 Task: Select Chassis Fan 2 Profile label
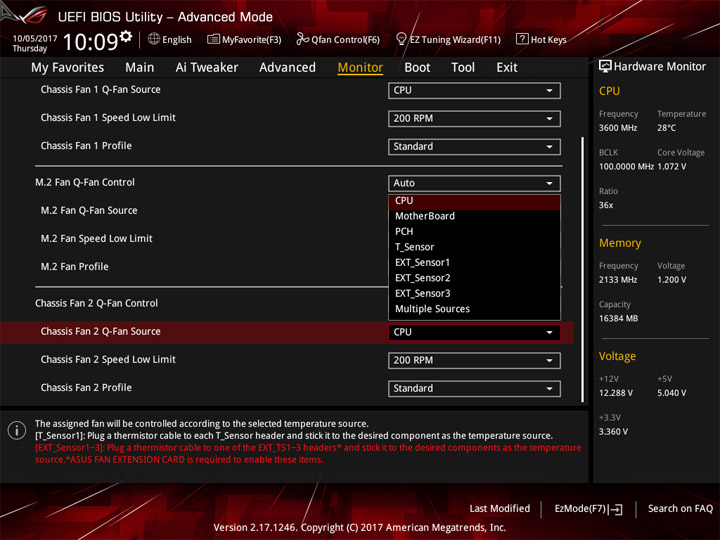tap(86, 388)
